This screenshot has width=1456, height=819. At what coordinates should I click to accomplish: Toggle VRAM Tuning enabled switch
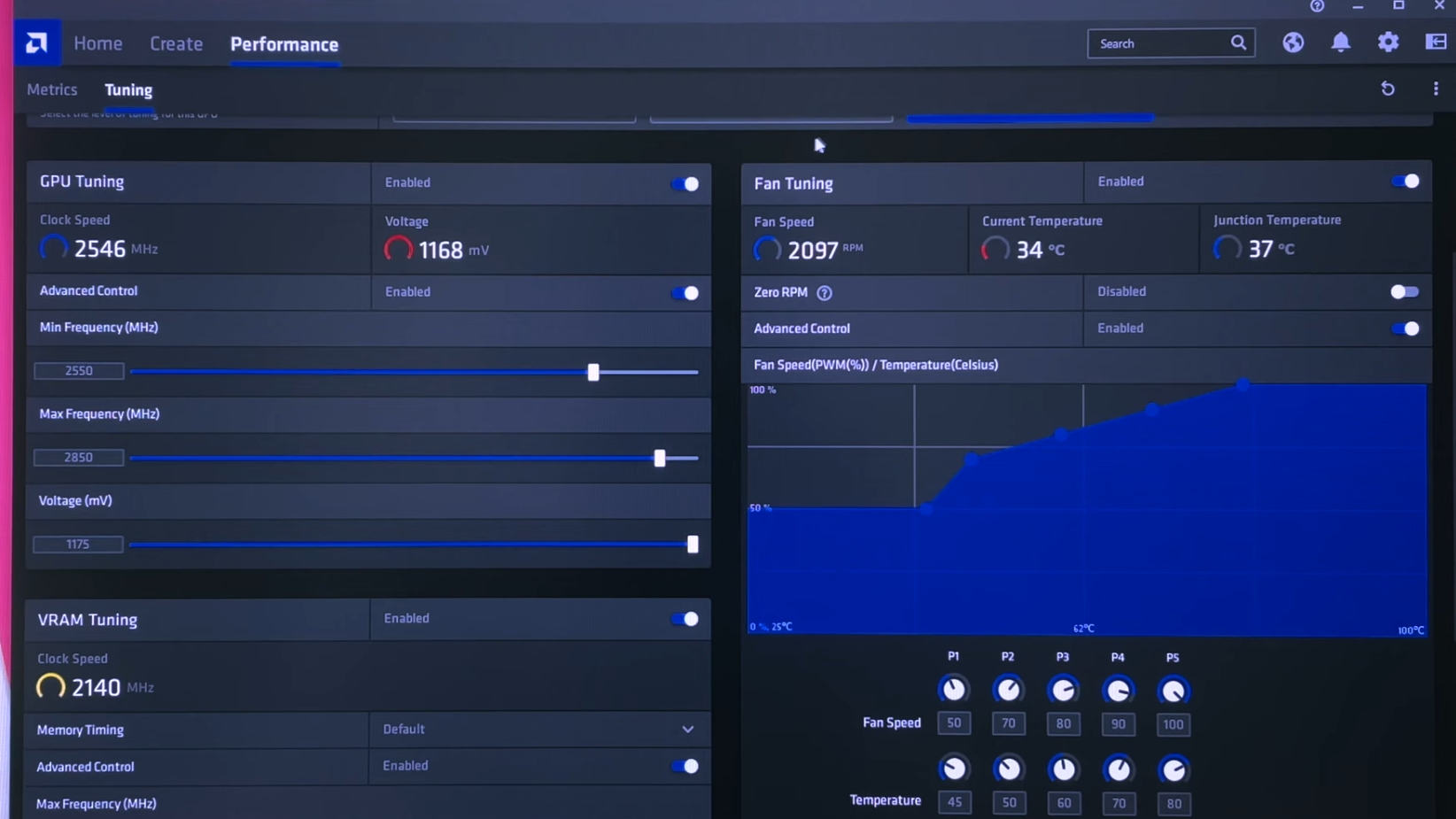pyautogui.click(x=685, y=619)
